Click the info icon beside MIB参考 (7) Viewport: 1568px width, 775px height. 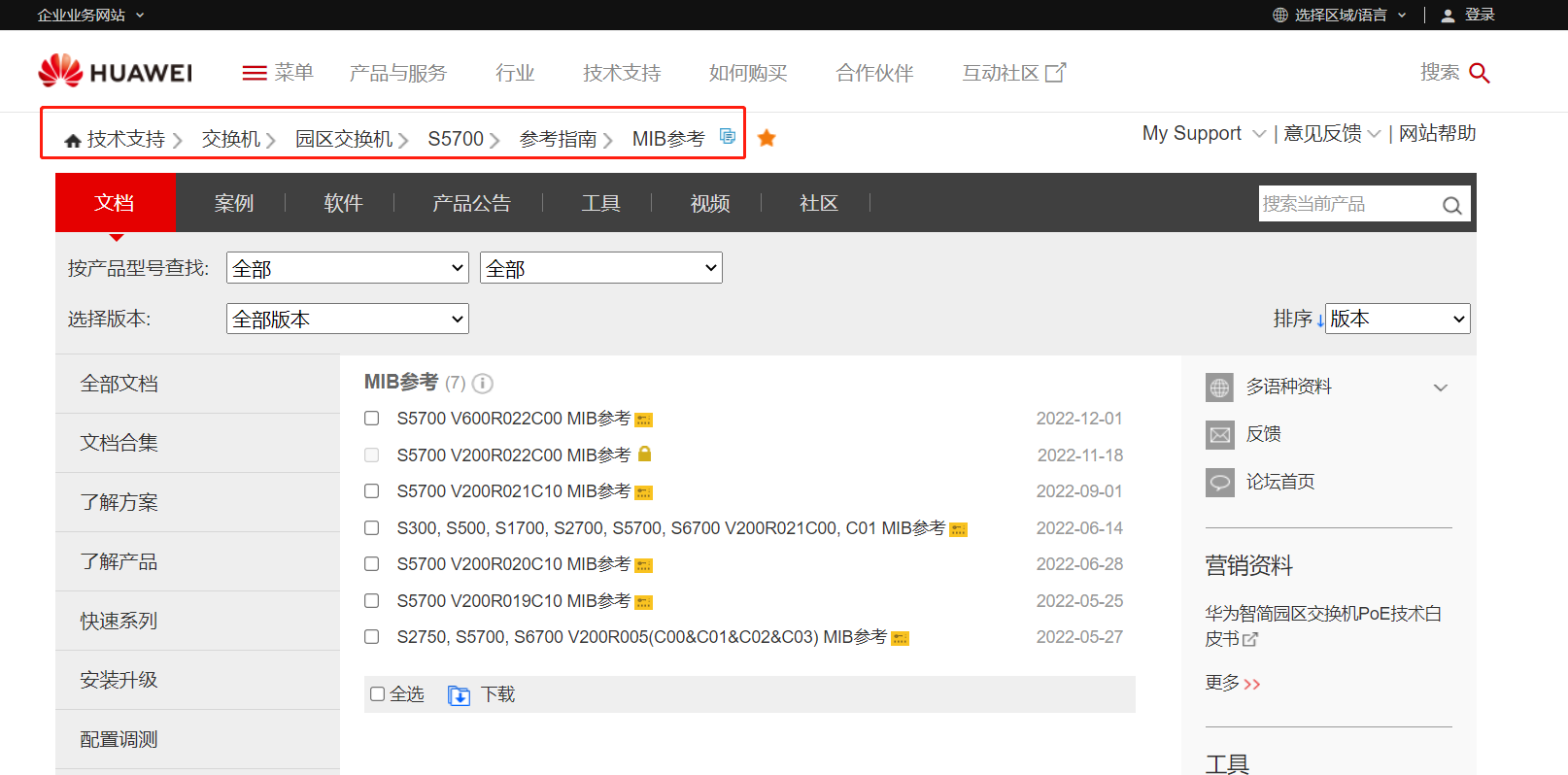click(483, 384)
